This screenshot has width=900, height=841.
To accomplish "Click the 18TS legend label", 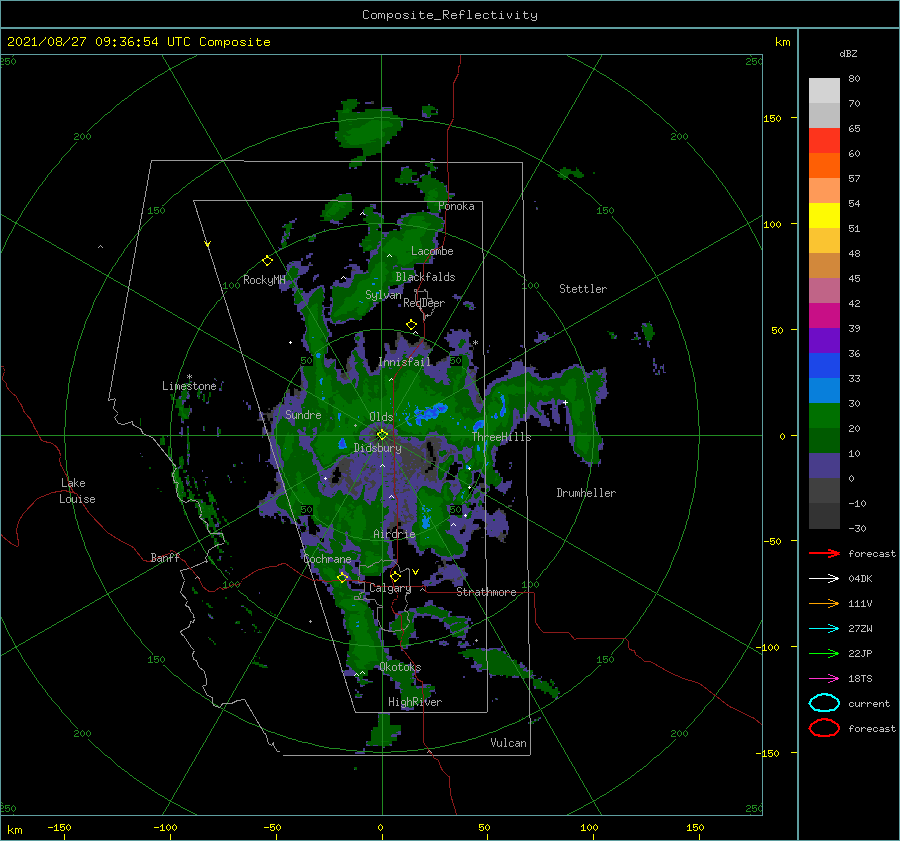I will coord(860,679).
